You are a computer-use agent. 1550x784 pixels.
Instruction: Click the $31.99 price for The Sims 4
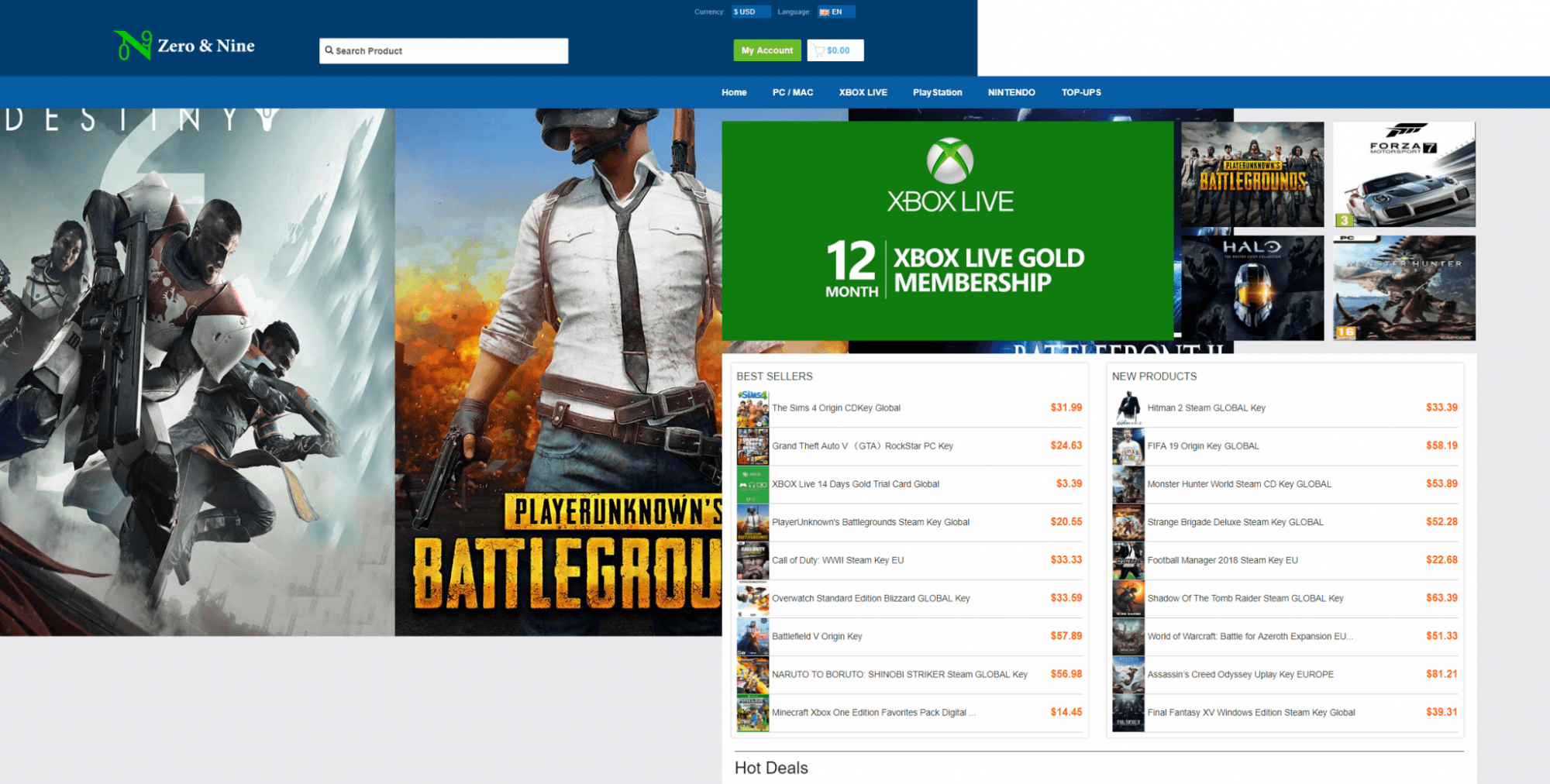(1066, 407)
